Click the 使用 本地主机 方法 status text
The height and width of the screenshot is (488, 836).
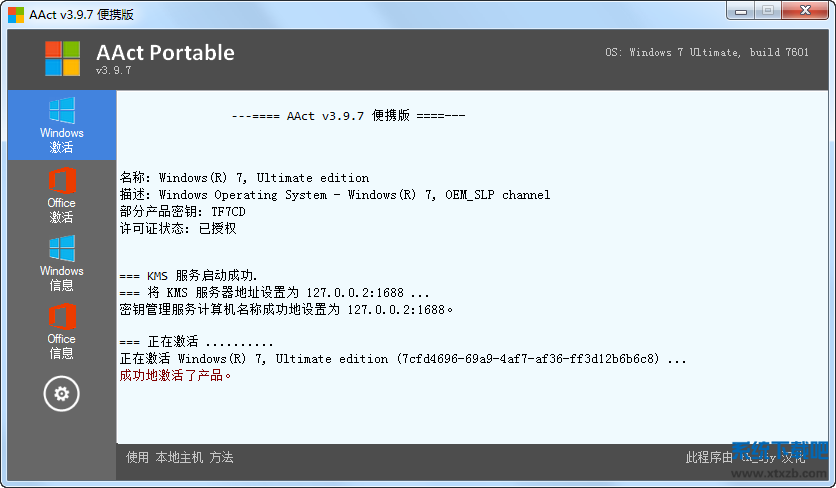point(180,457)
